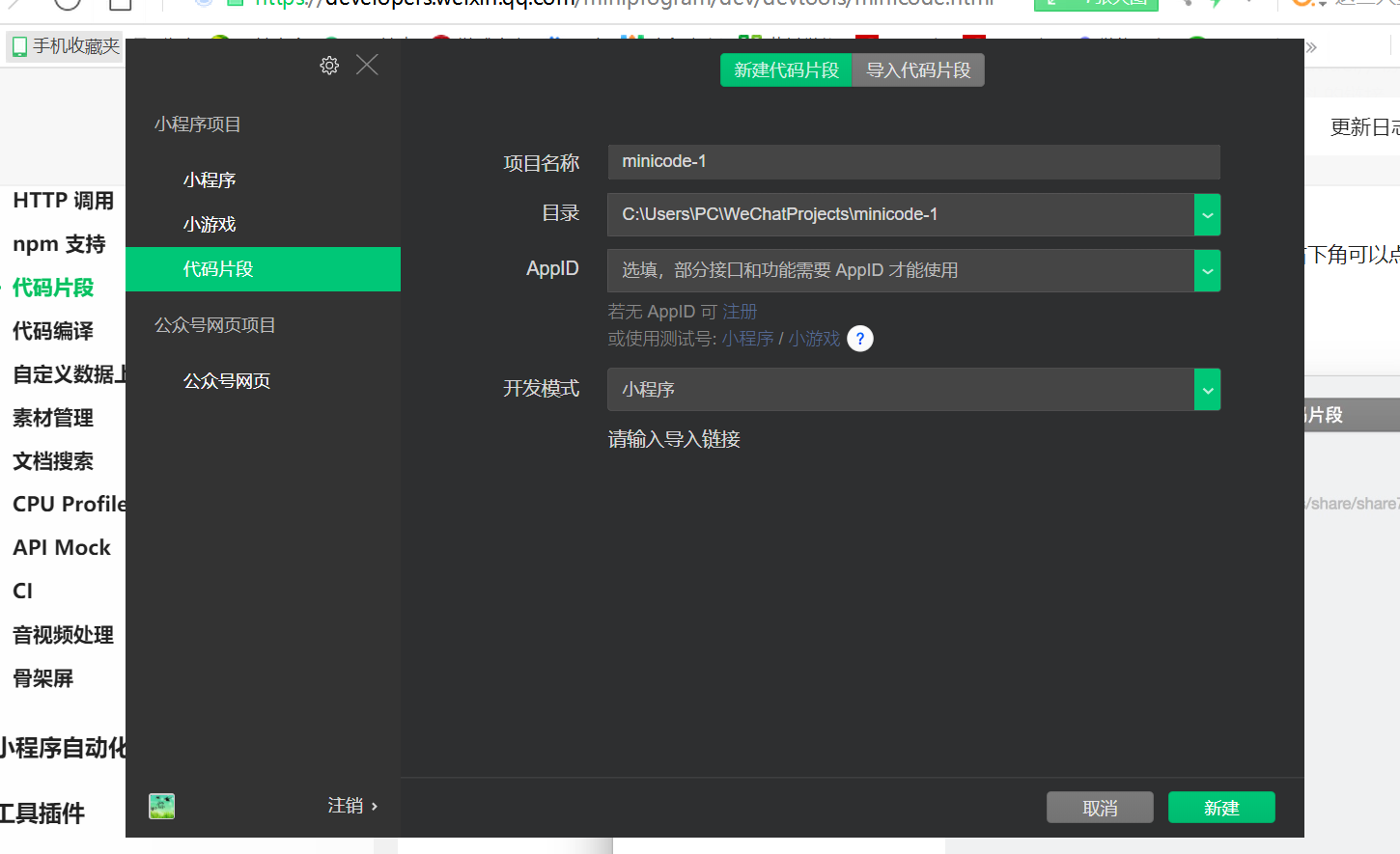Open 工具插件 in webpage sidebar
This screenshot has width=1400, height=854.
pos(42,813)
